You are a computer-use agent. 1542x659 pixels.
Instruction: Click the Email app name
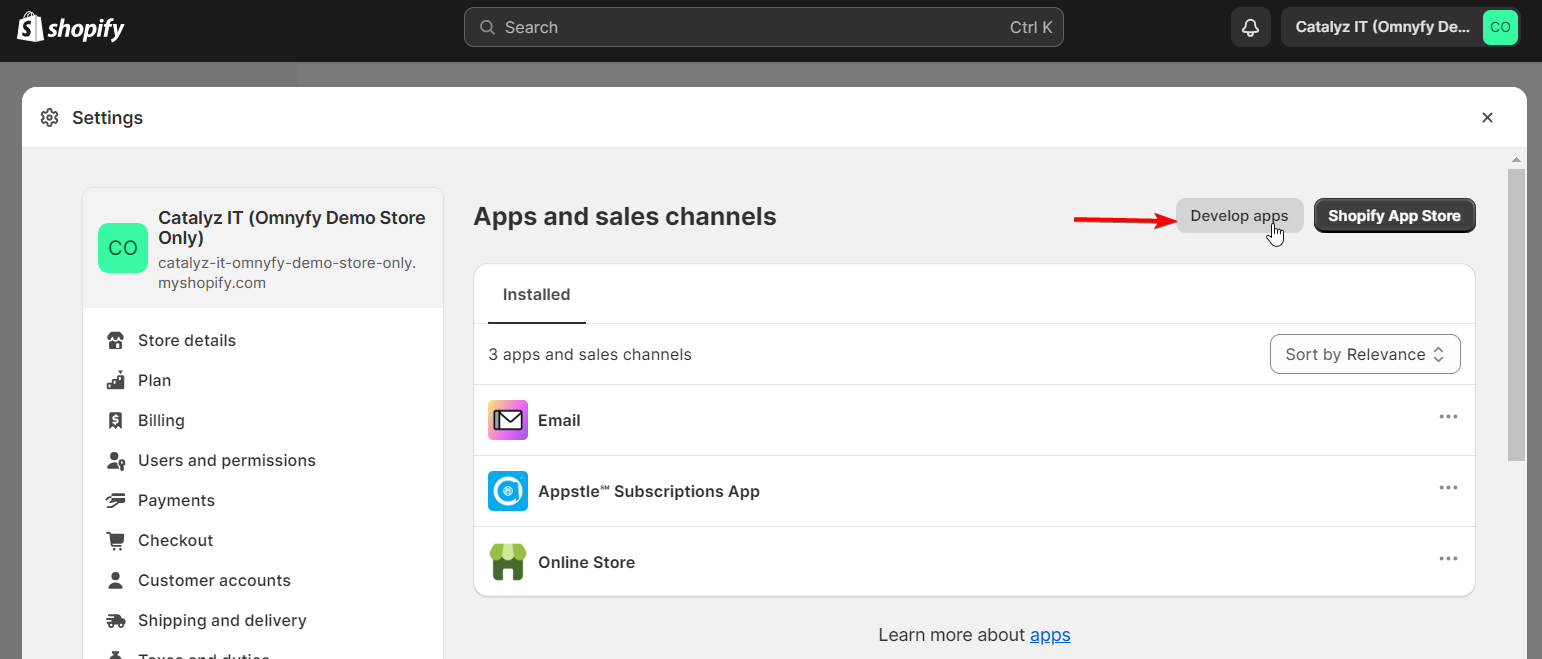tap(559, 420)
